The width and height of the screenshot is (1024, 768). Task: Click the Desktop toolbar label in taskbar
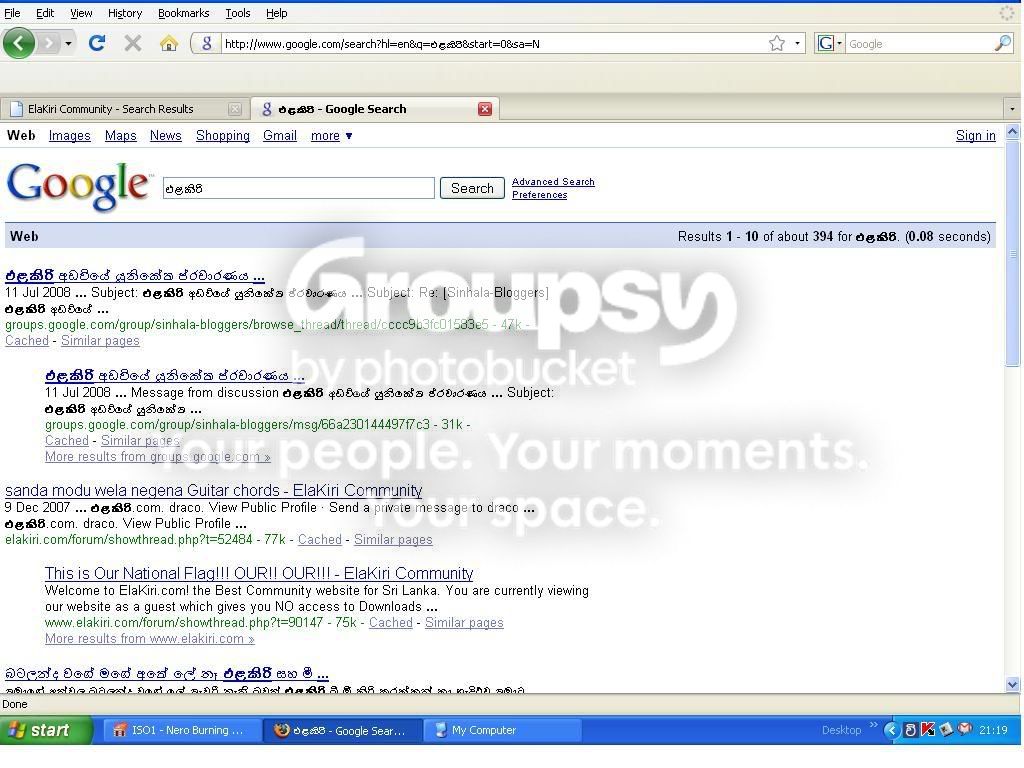tap(841, 730)
